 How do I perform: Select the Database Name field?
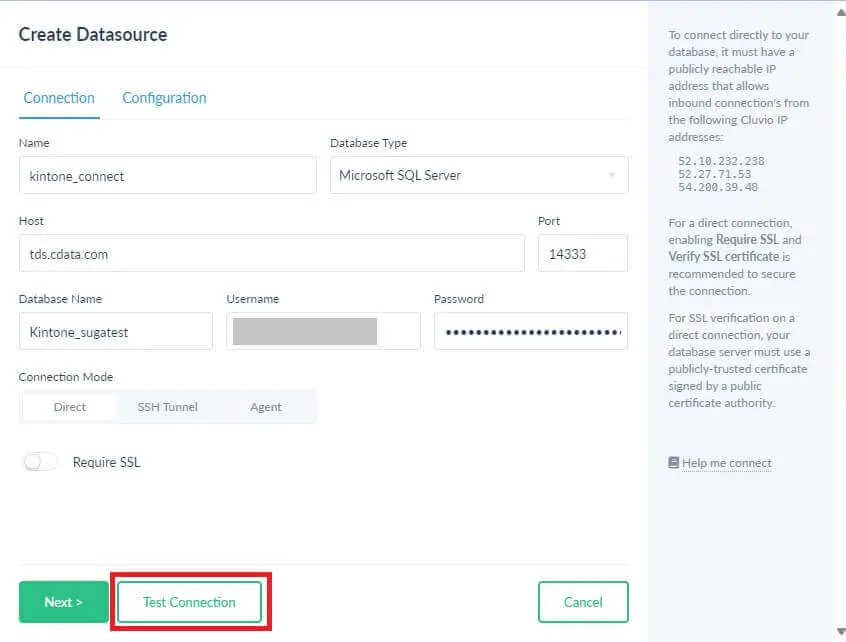115,331
